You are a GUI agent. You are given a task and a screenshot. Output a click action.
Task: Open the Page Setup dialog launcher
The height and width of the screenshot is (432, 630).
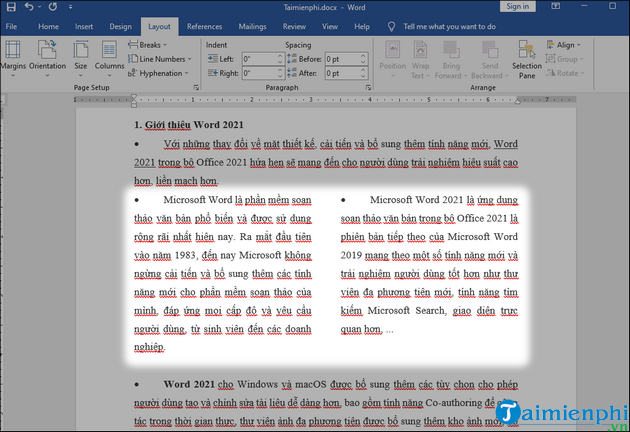196,87
